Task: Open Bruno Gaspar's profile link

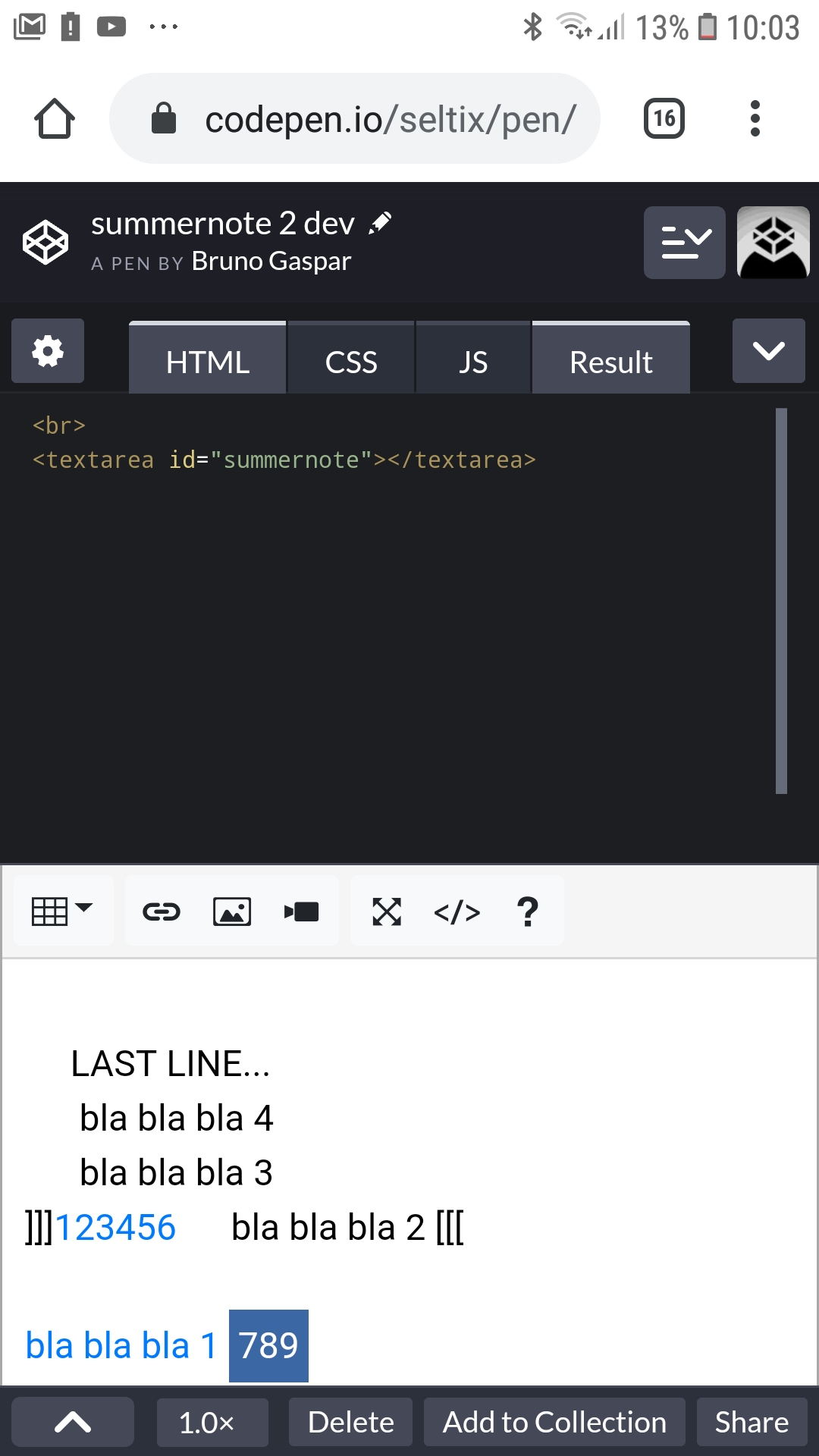Action: pyautogui.click(x=271, y=261)
